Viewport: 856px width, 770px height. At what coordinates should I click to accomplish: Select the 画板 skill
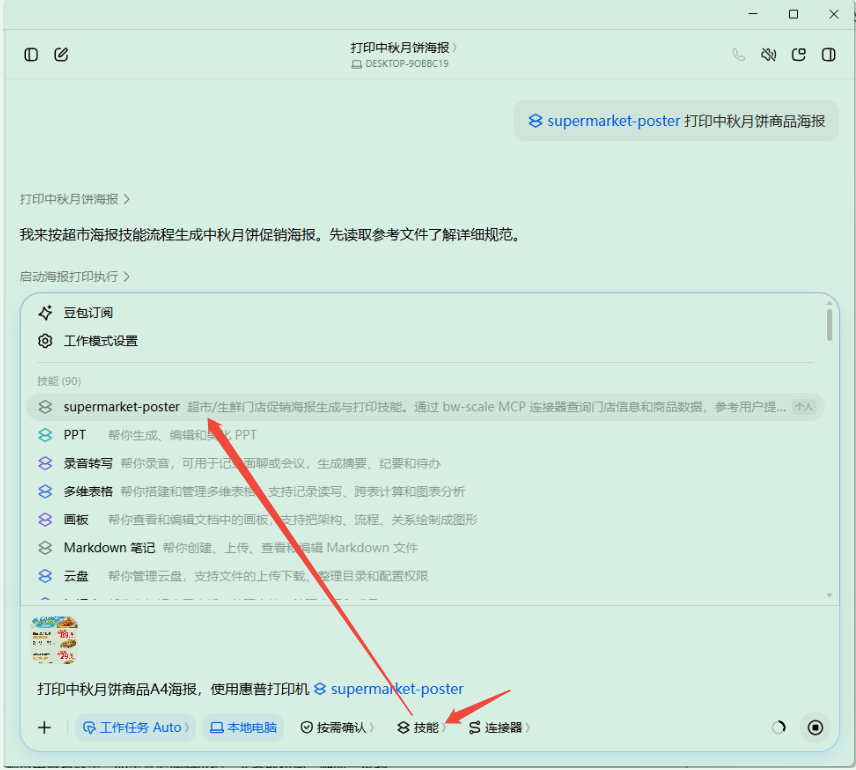pos(425,520)
